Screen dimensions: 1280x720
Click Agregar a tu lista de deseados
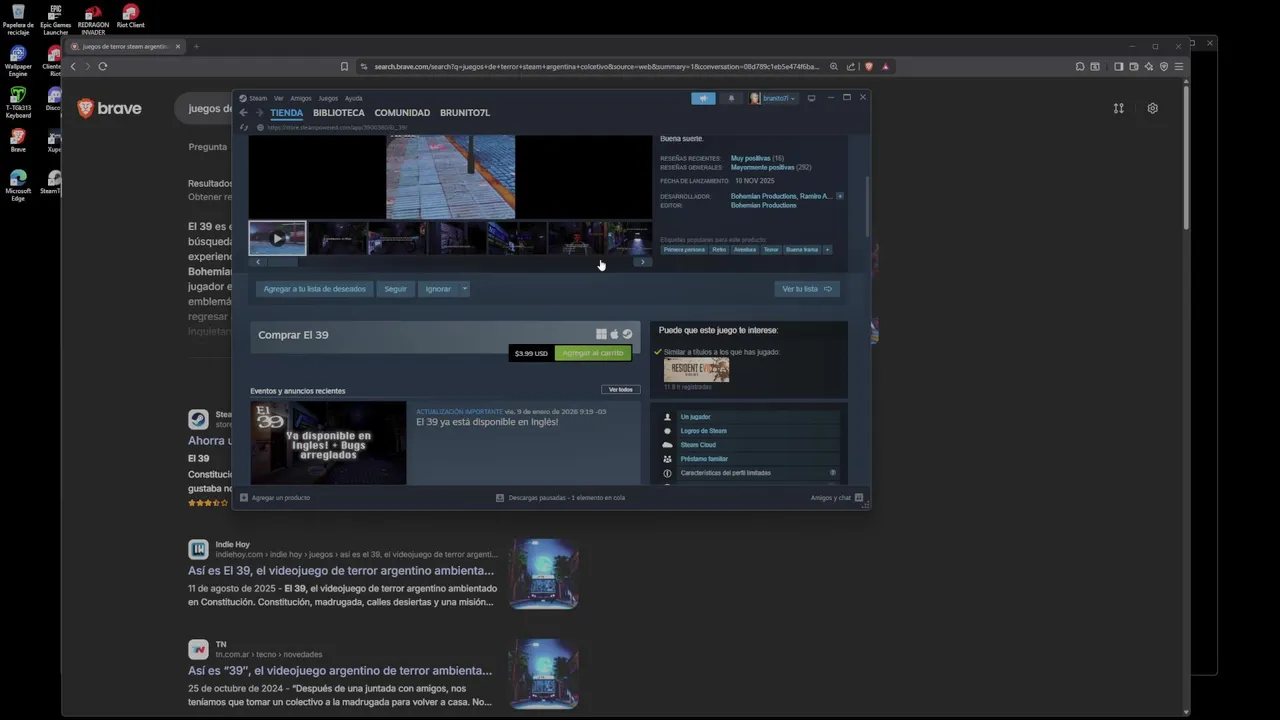coord(314,289)
